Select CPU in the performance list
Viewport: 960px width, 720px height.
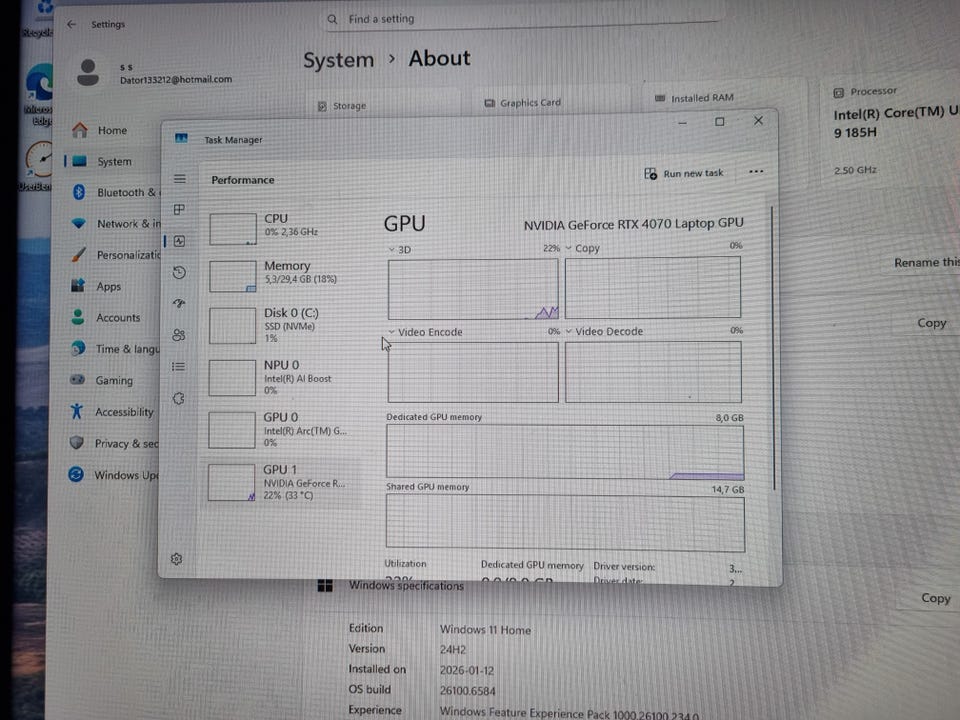(x=282, y=227)
